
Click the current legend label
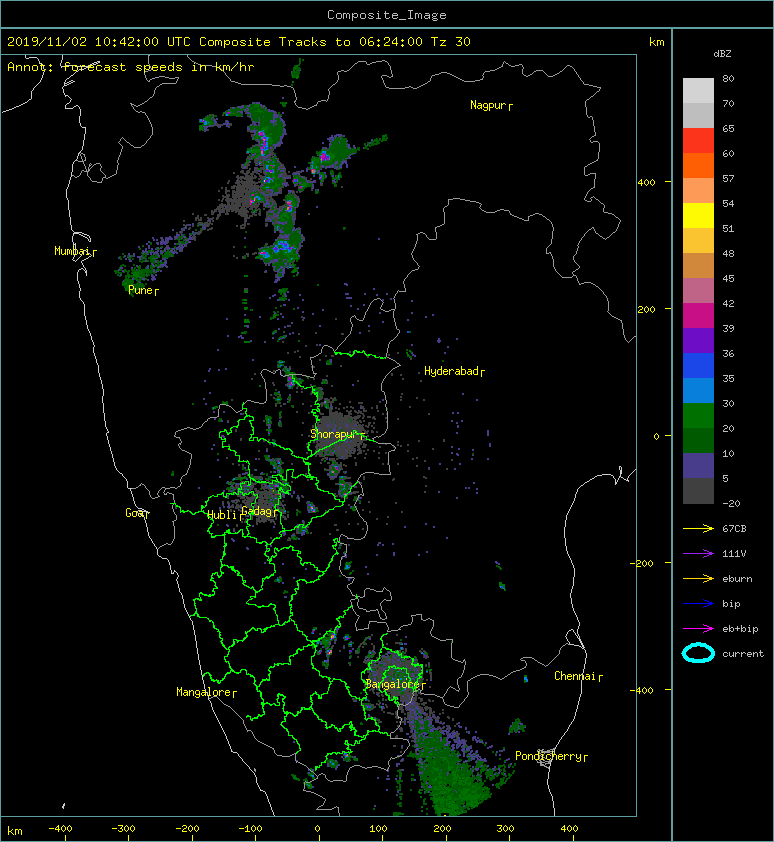coord(743,654)
